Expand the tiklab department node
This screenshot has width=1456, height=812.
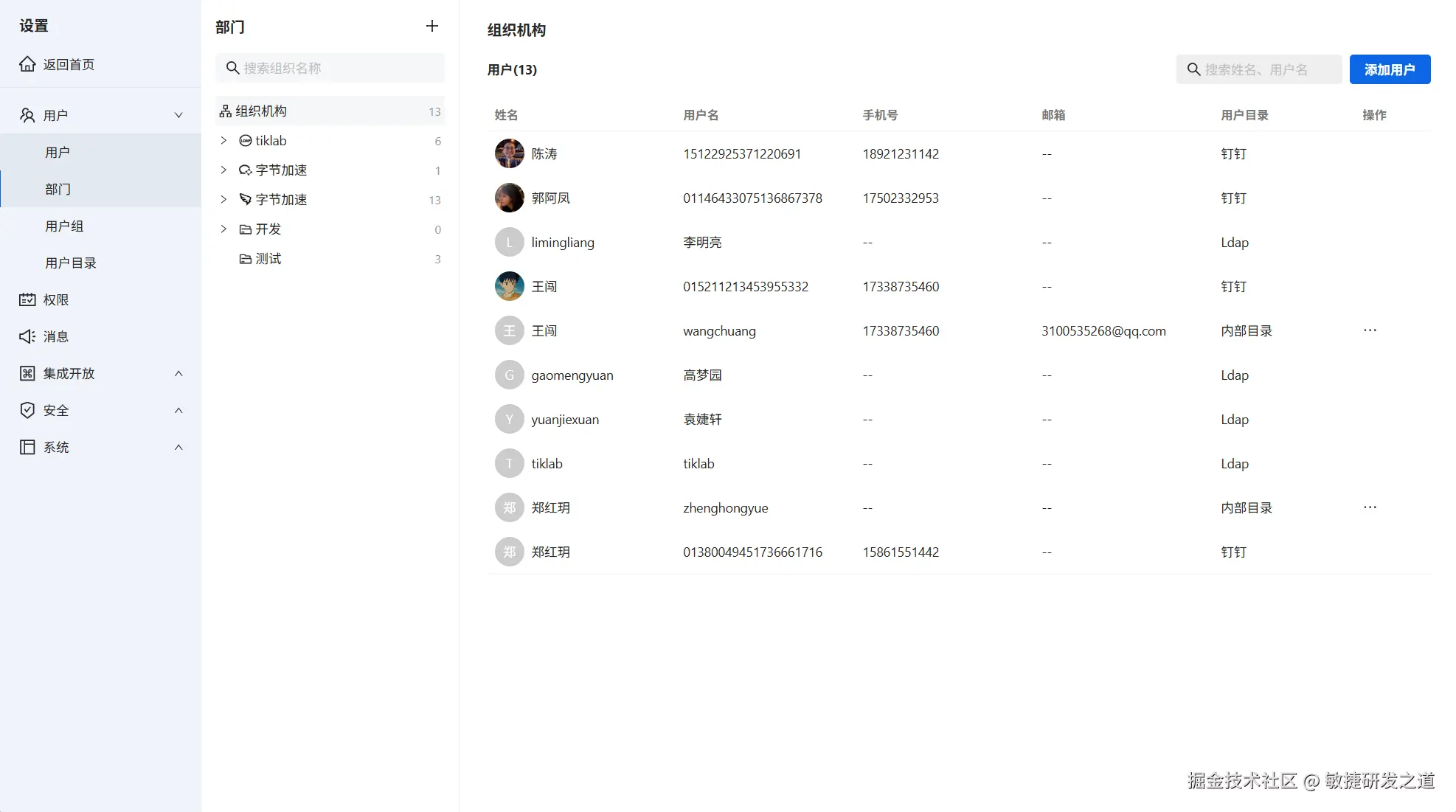(x=223, y=140)
